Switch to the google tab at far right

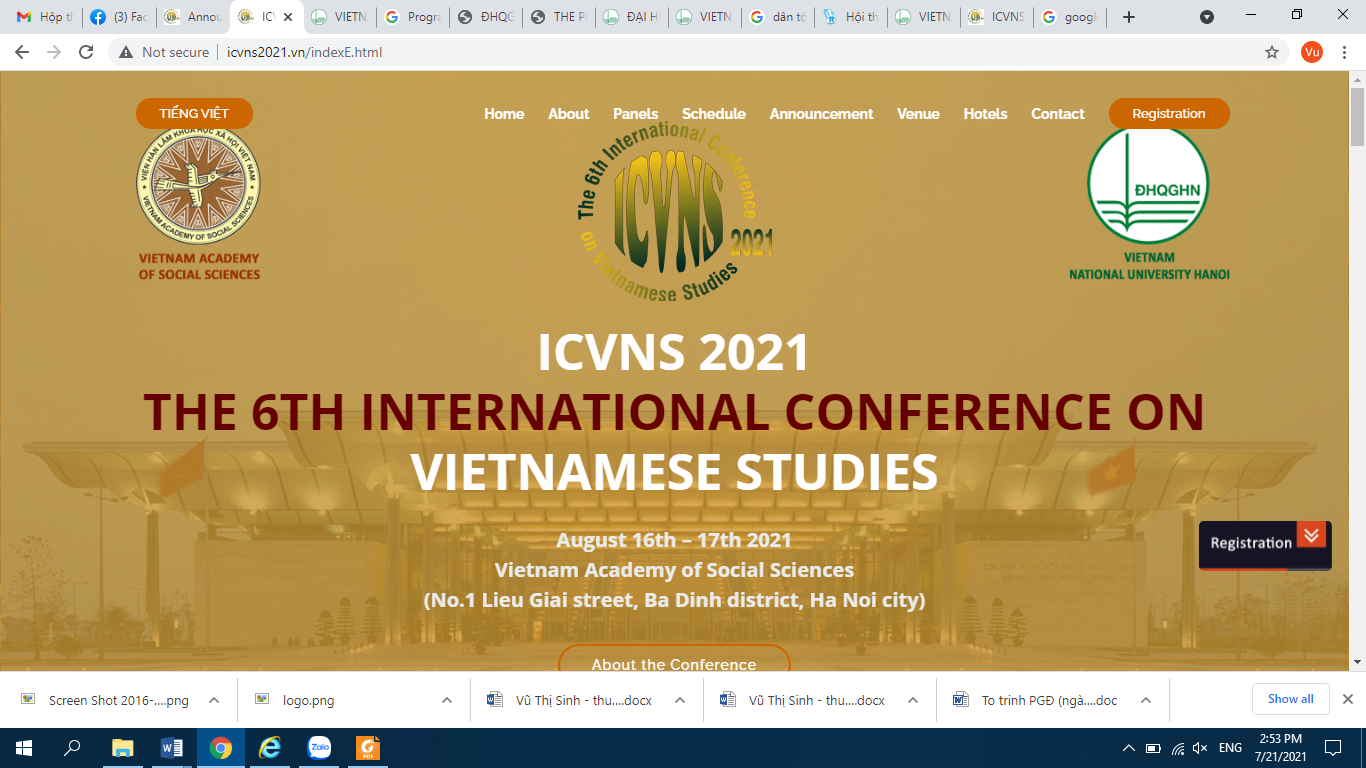click(1069, 17)
